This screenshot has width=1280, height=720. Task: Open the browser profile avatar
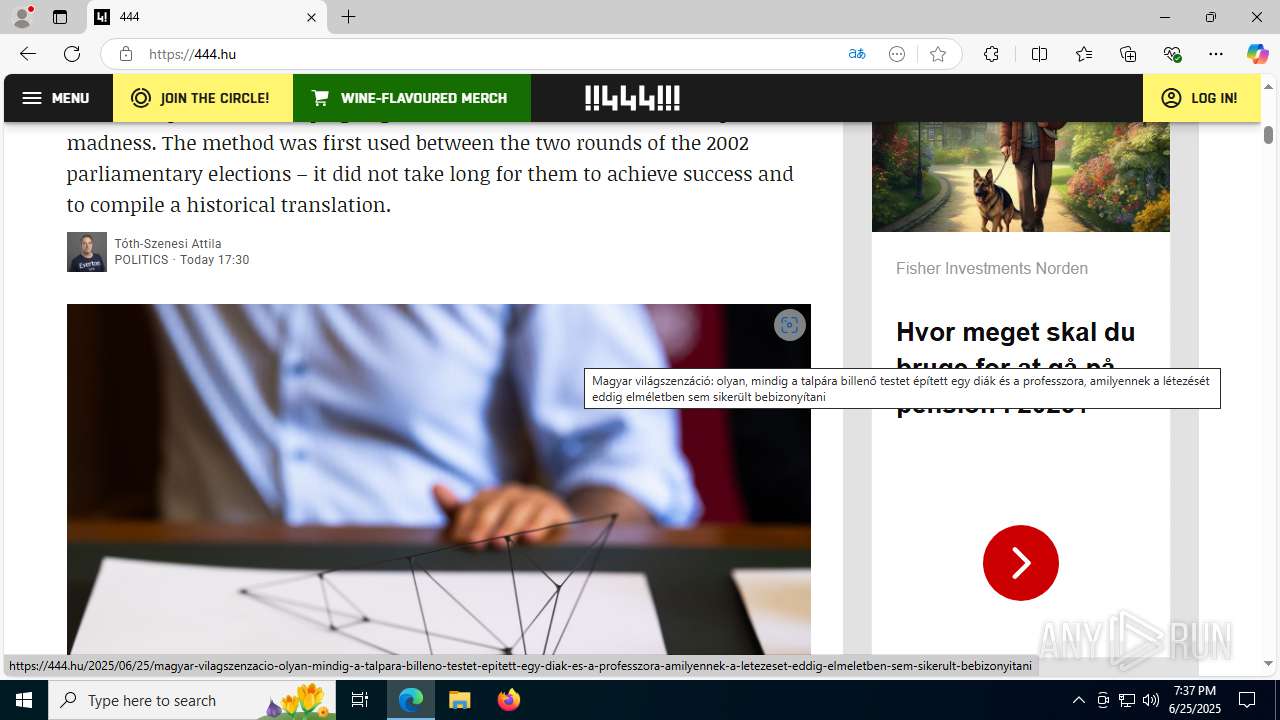(x=22, y=17)
